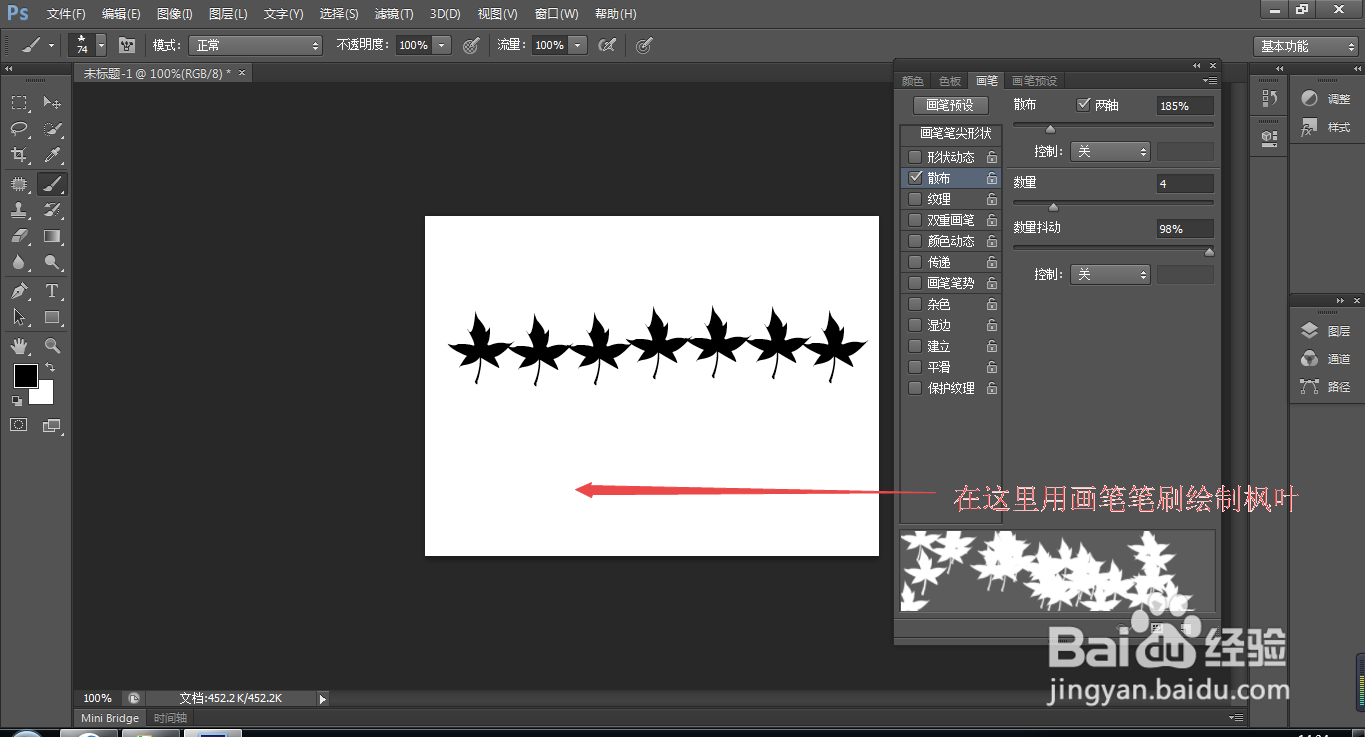Select the Brush tool in the toolbox
Screen dimensions: 1365x737
tap(52, 184)
